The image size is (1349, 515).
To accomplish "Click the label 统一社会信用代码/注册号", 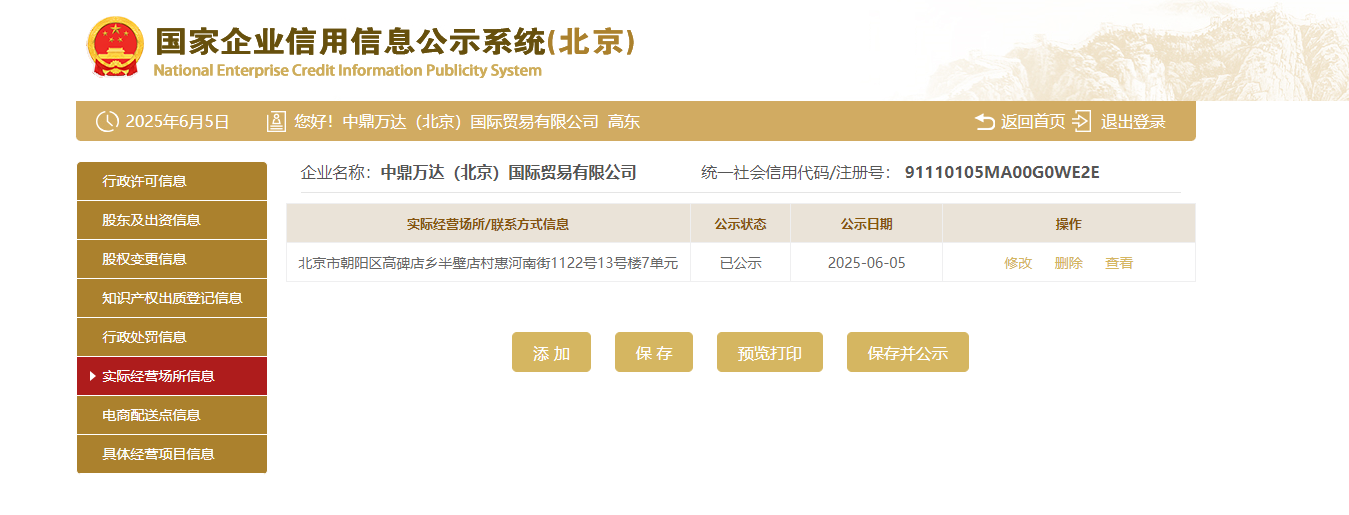I will [x=796, y=172].
